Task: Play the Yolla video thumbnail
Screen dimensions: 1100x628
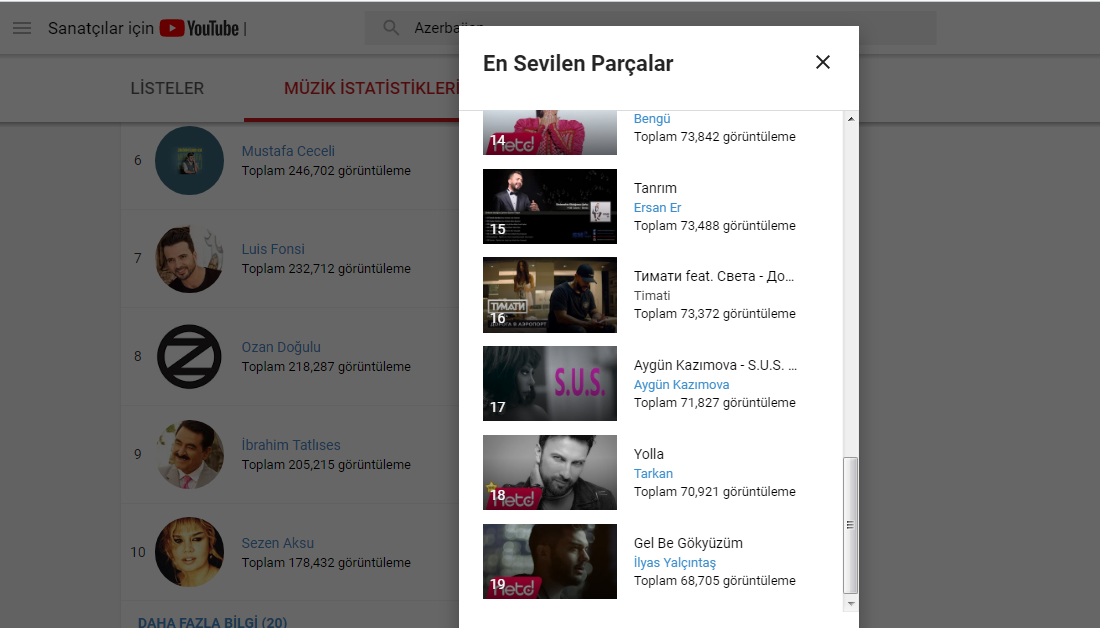Action: (550, 472)
